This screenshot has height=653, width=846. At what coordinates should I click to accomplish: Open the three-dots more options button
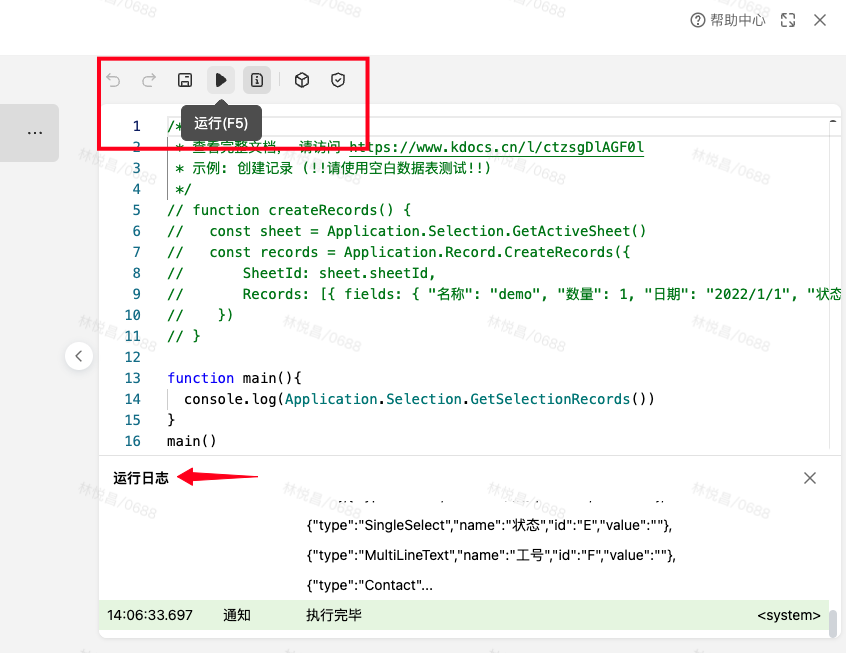(x=35, y=132)
